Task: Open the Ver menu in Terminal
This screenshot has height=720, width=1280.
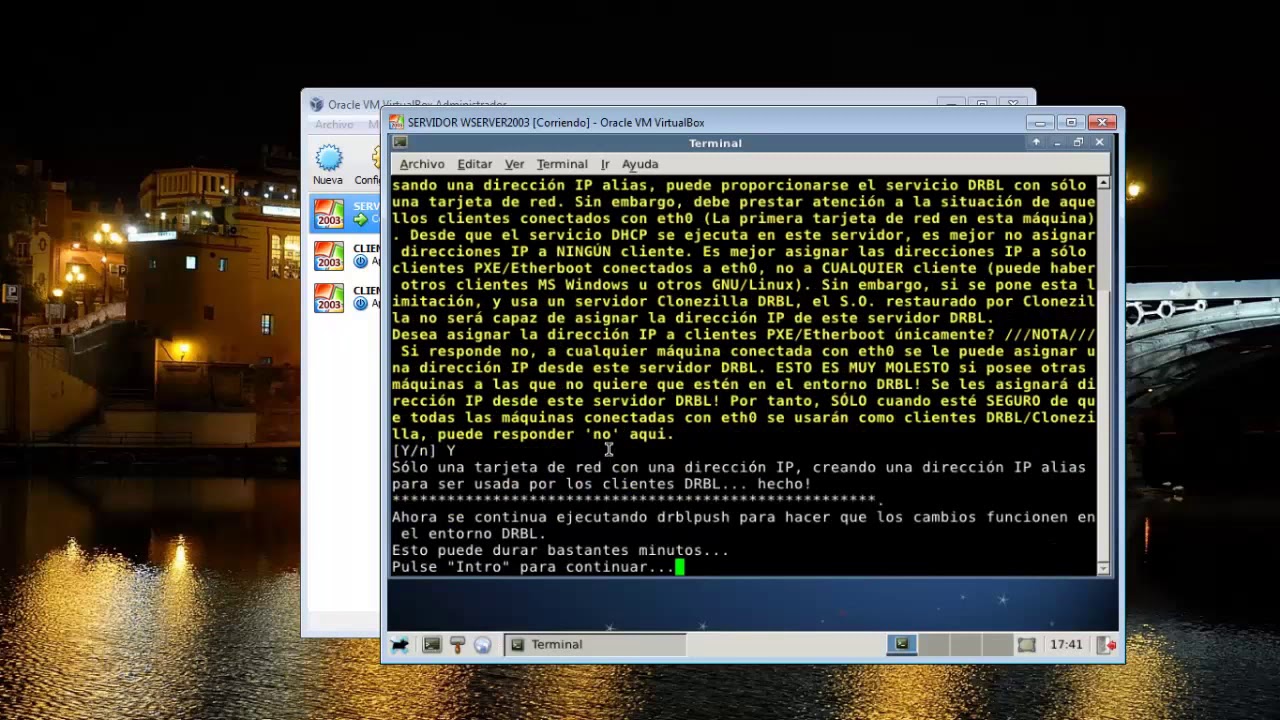Action: point(514,164)
